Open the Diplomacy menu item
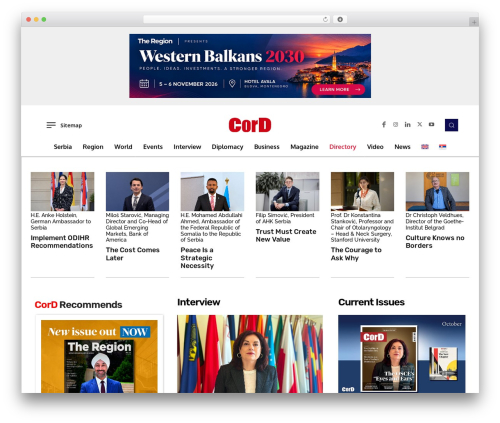The width and height of the screenshot is (500, 423). pyautogui.click(x=227, y=147)
